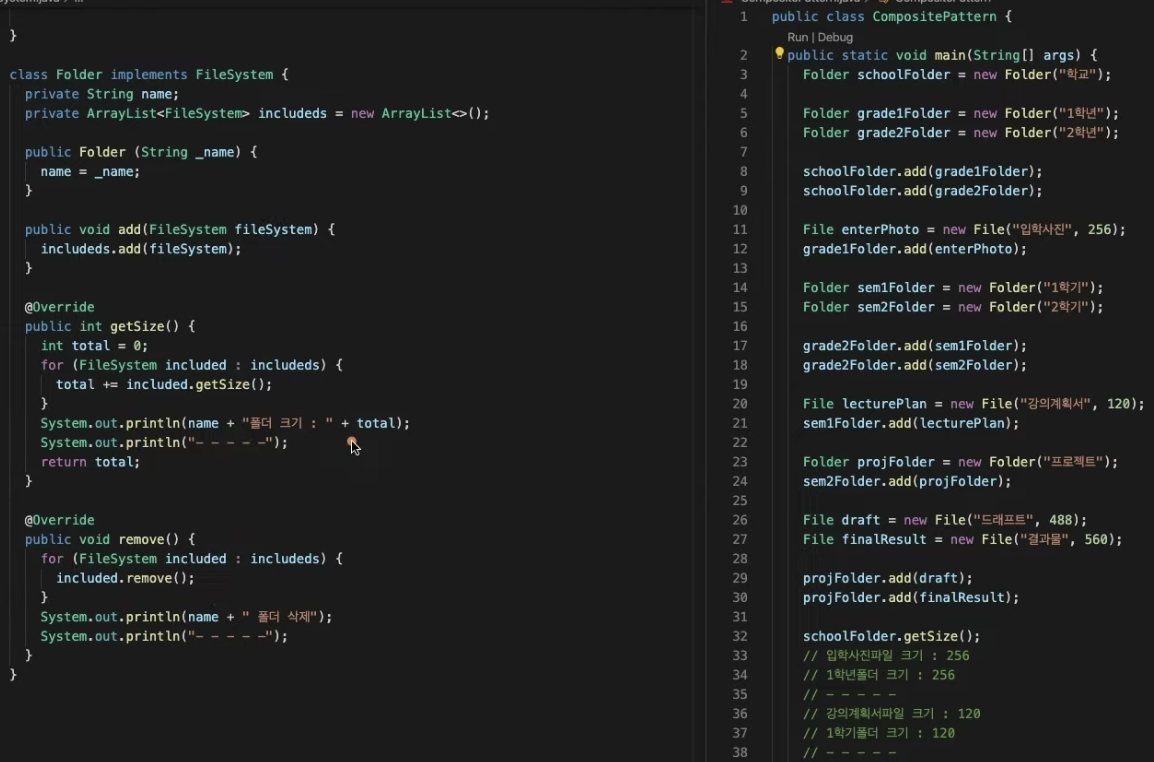Click the comment '입학사진파일 크기 : 256'

pos(886,656)
